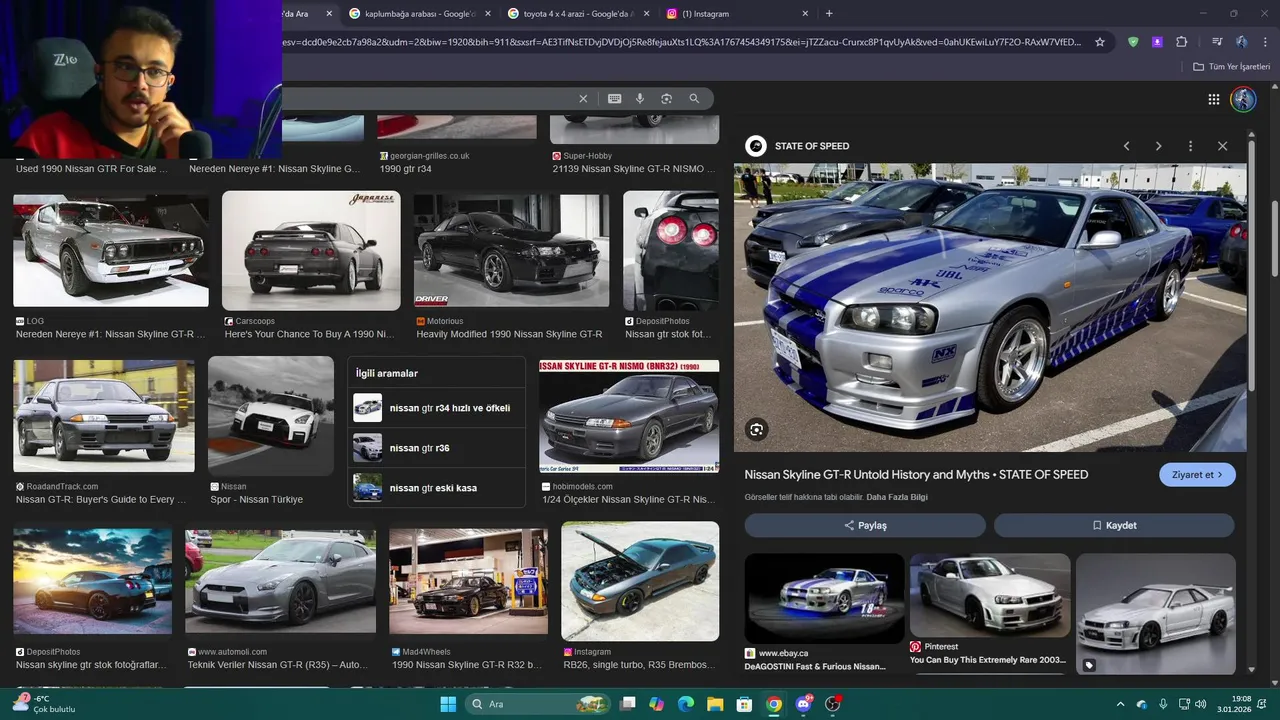This screenshot has width=1280, height=720.
Task: Open the green shield extension
Action: coord(1133,42)
